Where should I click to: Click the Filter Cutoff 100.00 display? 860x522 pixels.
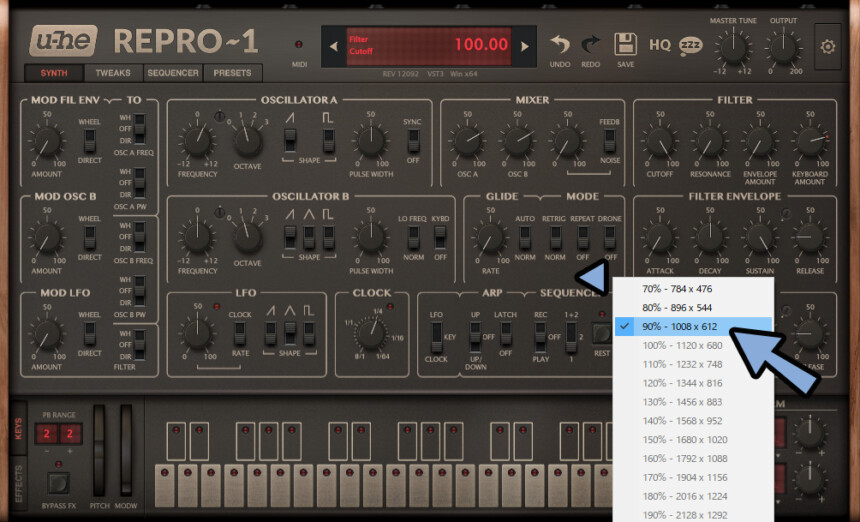coord(429,46)
